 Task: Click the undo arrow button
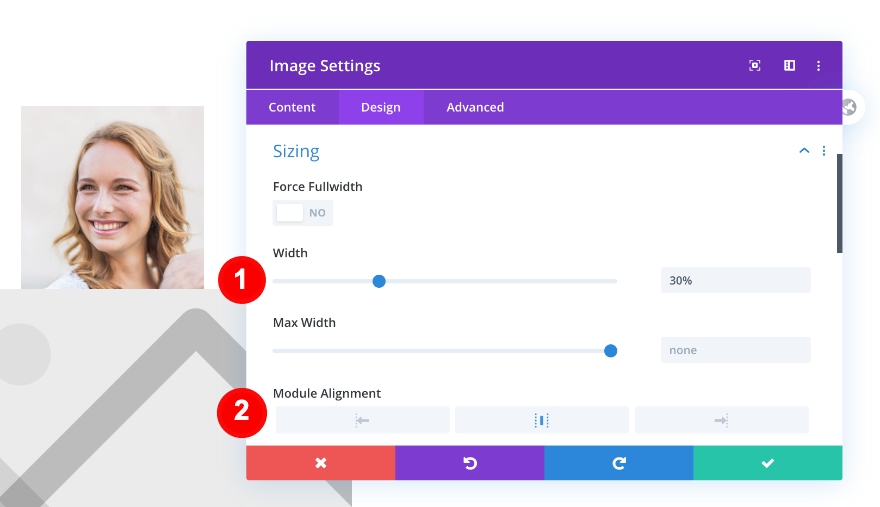coord(469,463)
